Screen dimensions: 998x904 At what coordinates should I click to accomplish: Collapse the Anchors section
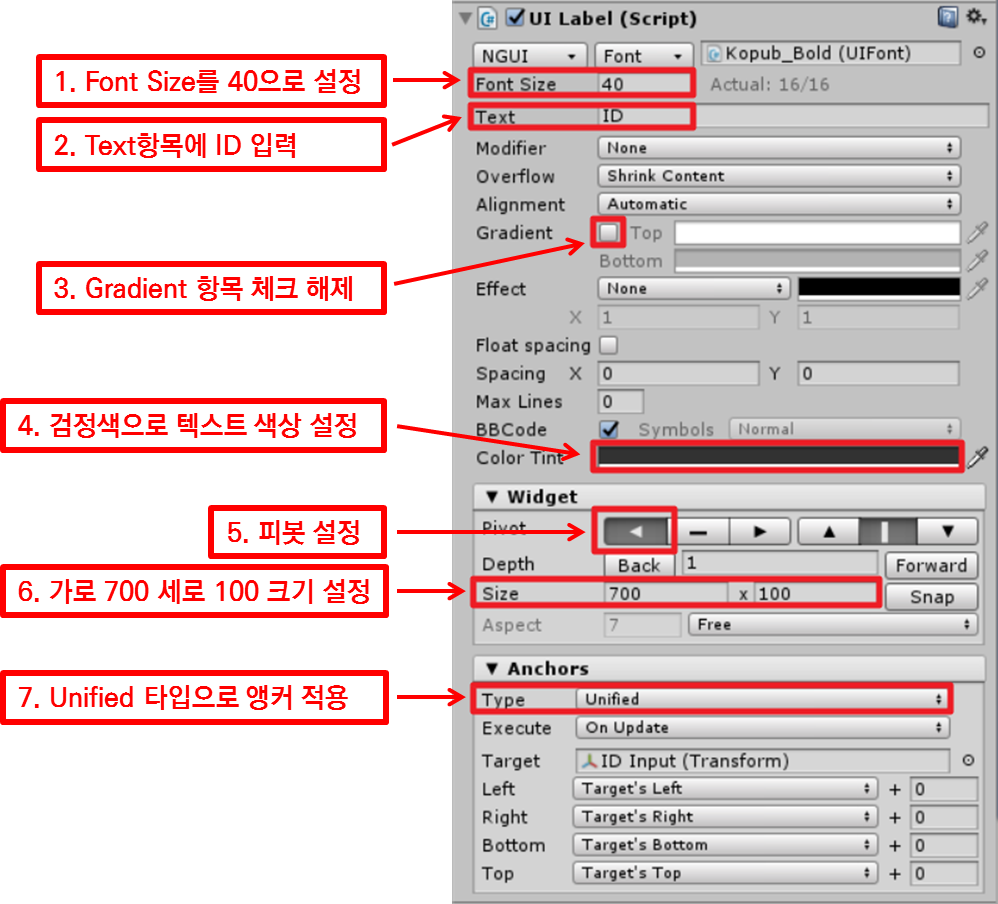491,668
